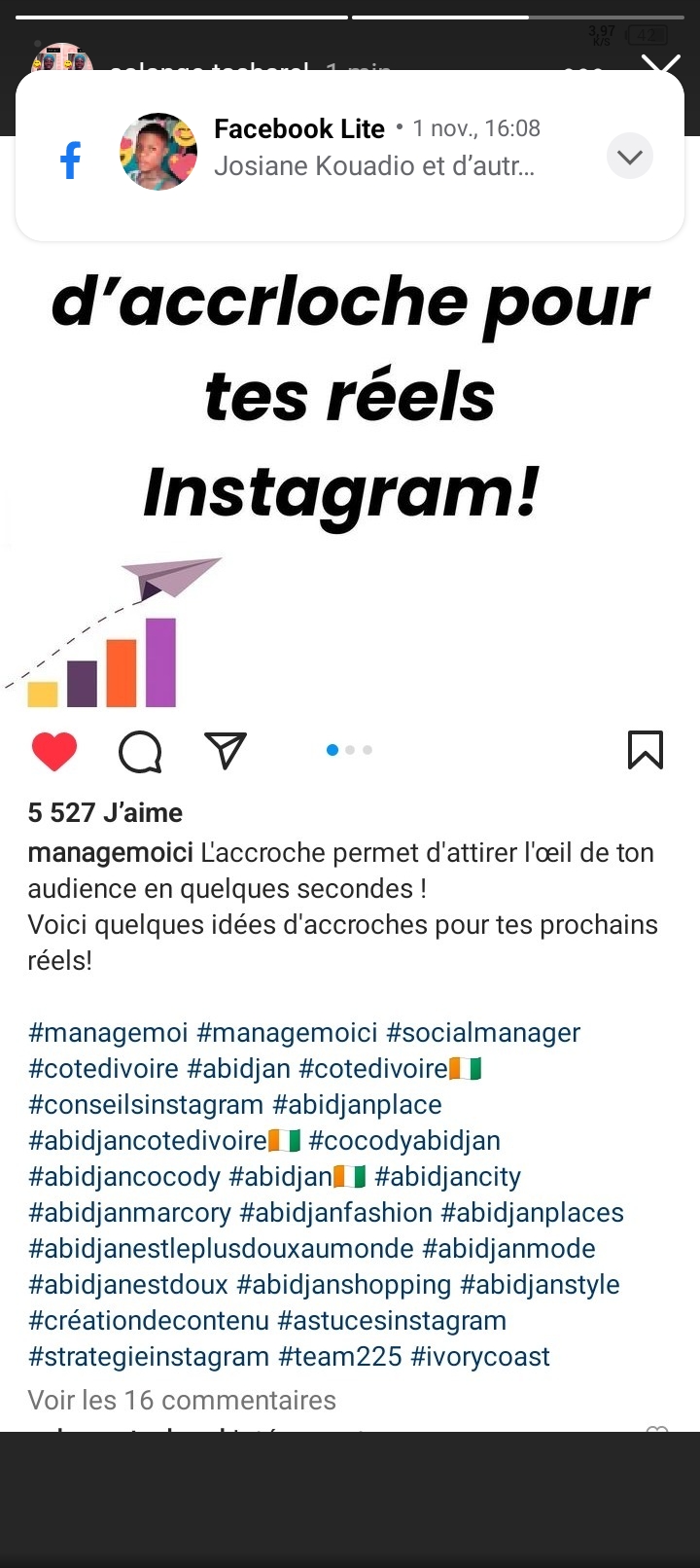
Task: Tap the Facebook logo in the notification
Action: click(x=70, y=160)
